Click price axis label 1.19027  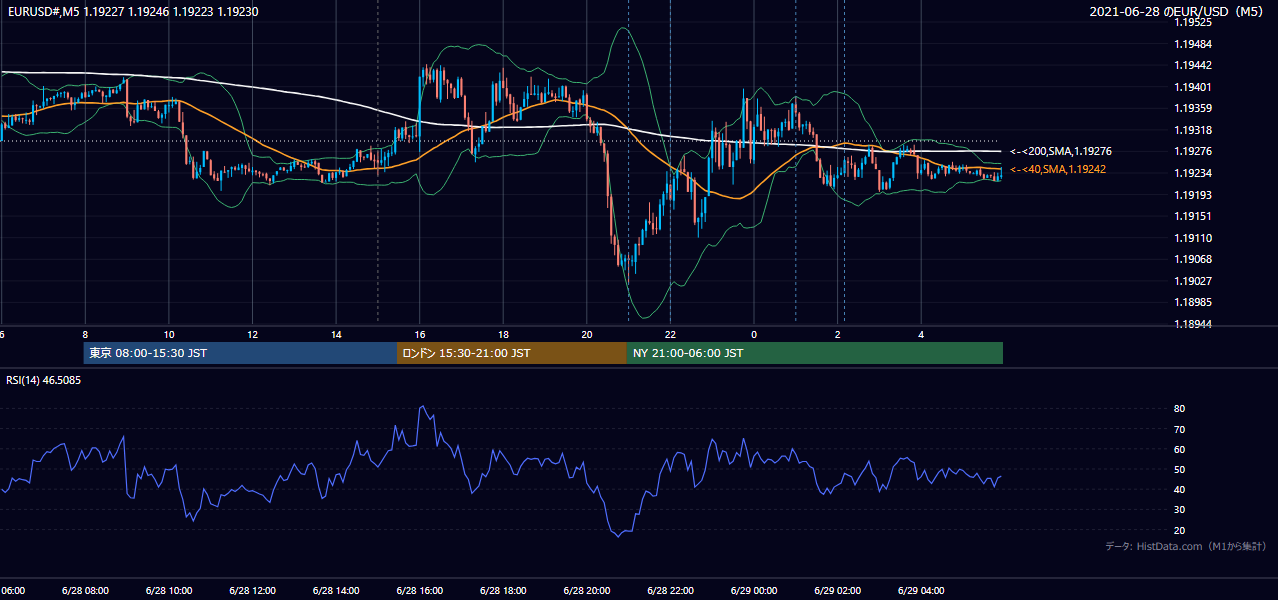click(1193, 281)
